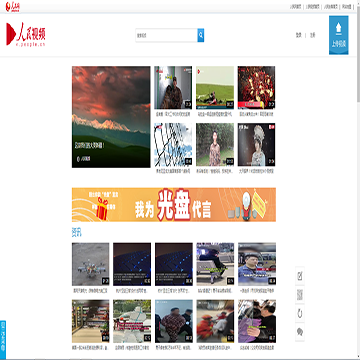Click the small red People's Daily logo at top-left

[x=13, y=6]
